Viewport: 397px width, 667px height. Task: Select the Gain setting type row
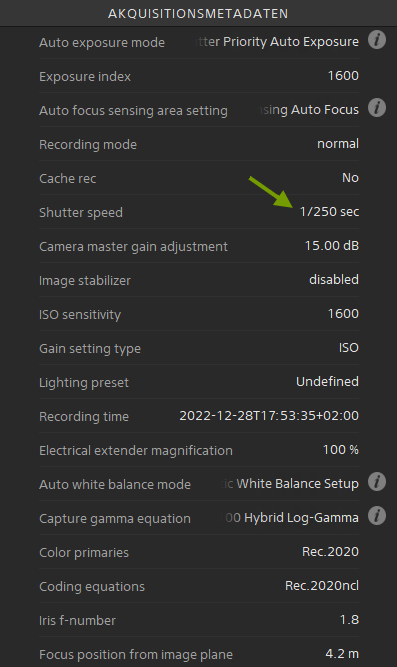pyautogui.click(x=199, y=348)
